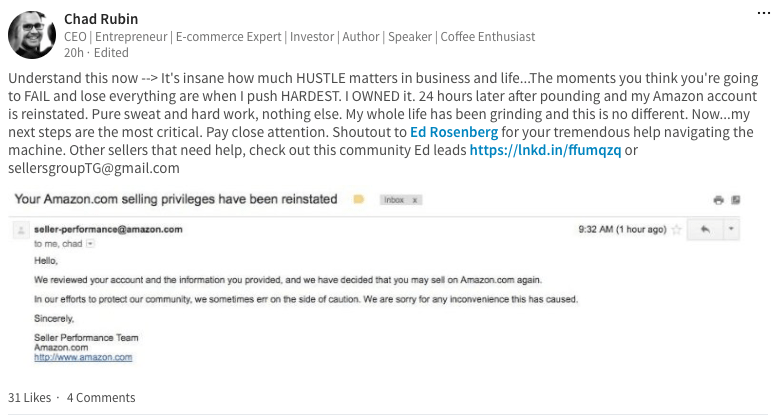Open the 4 Comments section
781x418 pixels.
click(x=101, y=398)
